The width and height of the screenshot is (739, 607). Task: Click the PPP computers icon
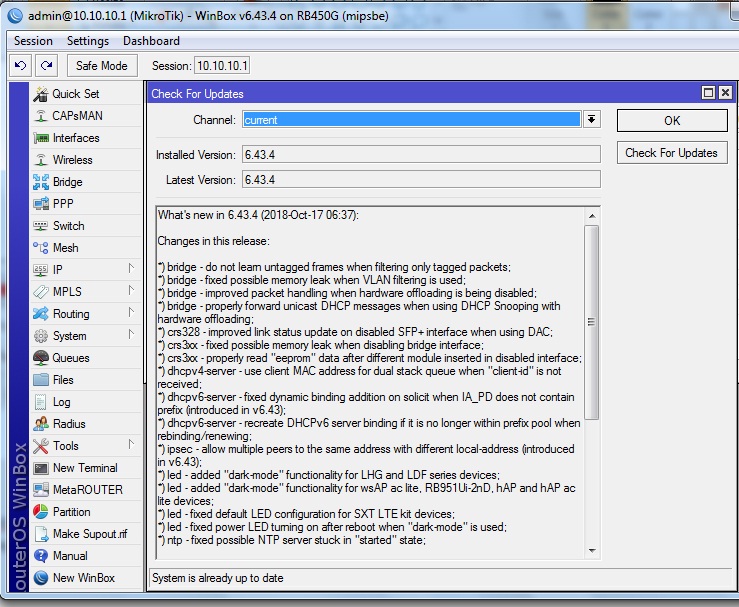tap(41, 204)
